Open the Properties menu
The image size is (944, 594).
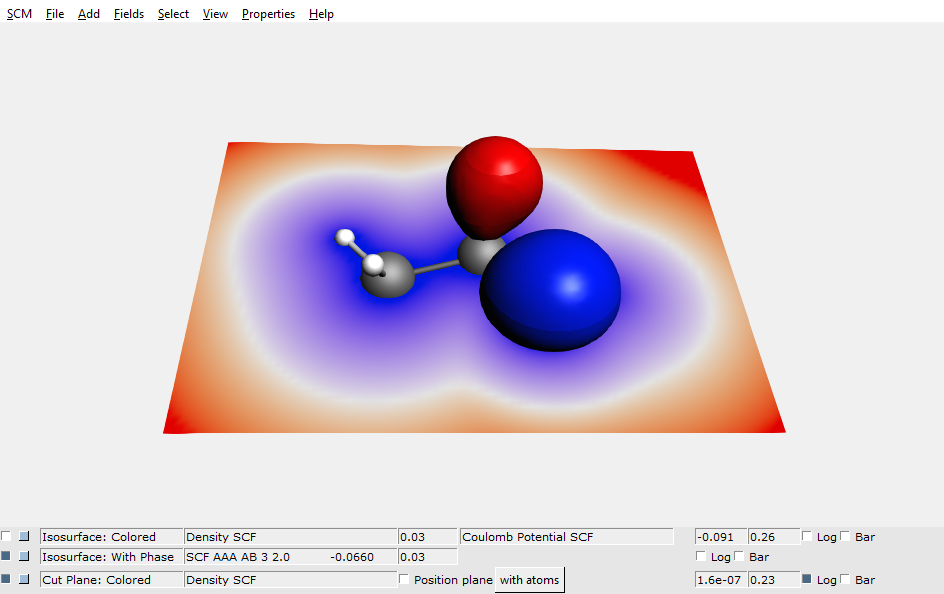click(x=269, y=14)
